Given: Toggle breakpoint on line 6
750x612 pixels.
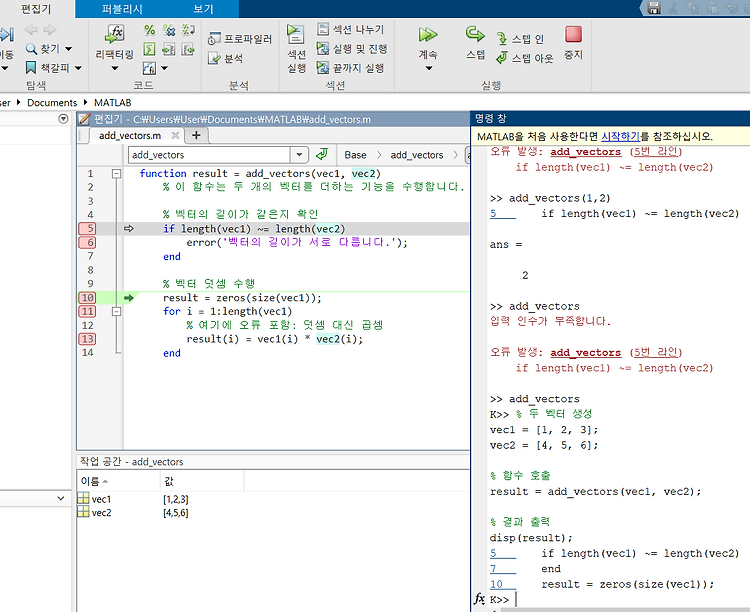Looking at the screenshot, I should tap(88, 242).
